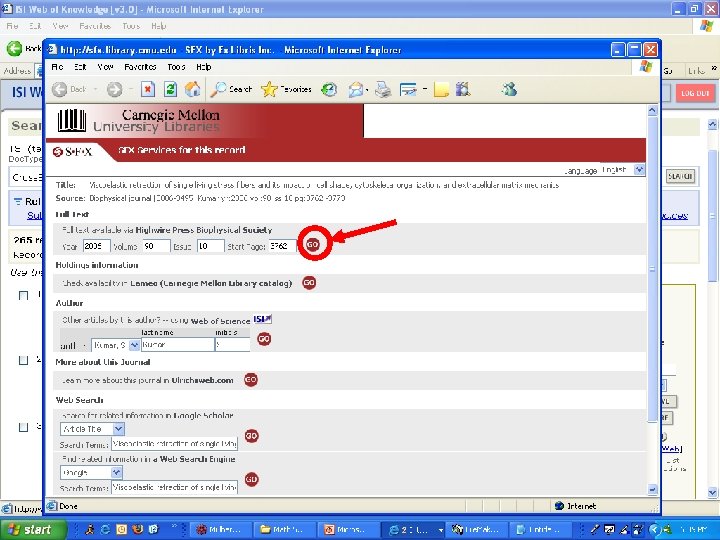Open Favorites star in SFX toolbar
The width and height of the screenshot is (720, 540).
[286, 89]
